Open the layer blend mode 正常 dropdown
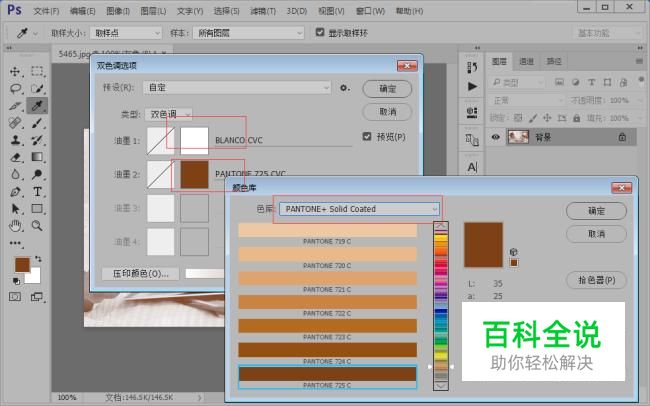The width and height of the screenshot is (650, 406). tap(526, 100)
